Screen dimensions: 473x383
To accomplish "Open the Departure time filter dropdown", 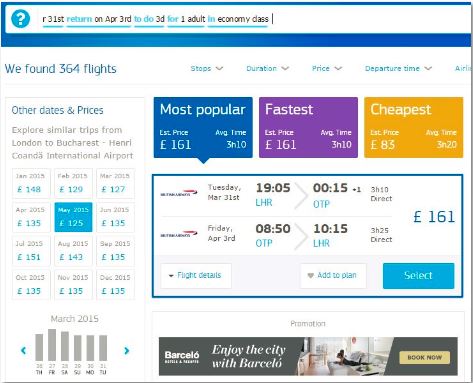I will click(398, 68).
